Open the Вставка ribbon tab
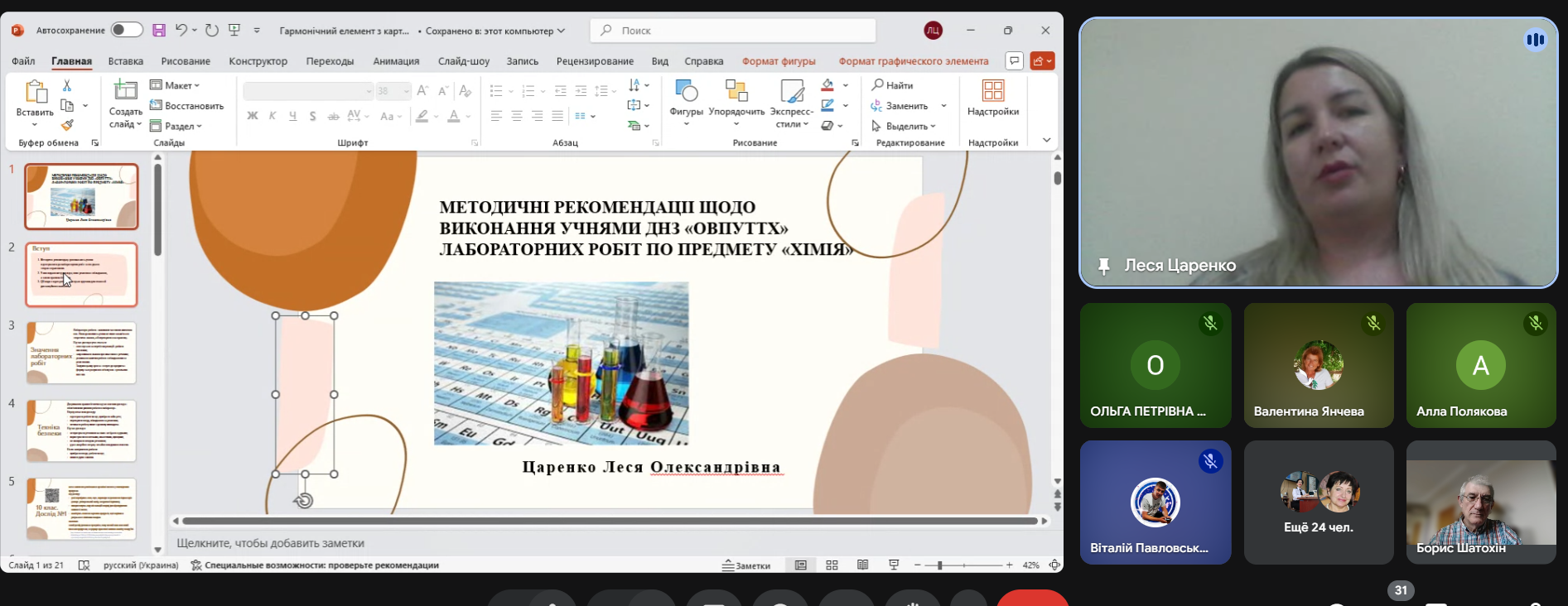 (x=125, y=61)
